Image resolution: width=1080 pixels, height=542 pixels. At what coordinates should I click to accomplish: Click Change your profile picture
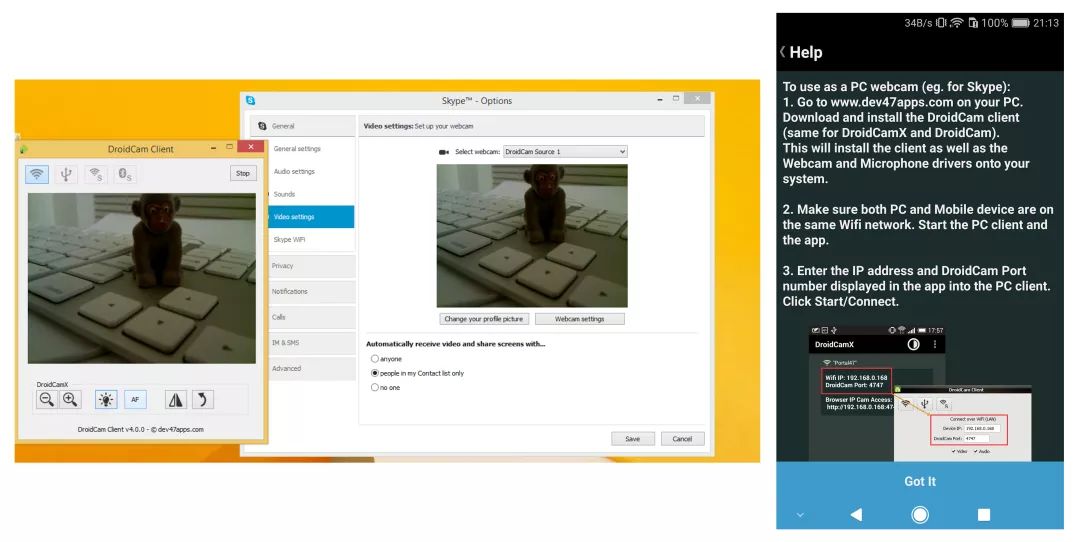coord(484,319)
